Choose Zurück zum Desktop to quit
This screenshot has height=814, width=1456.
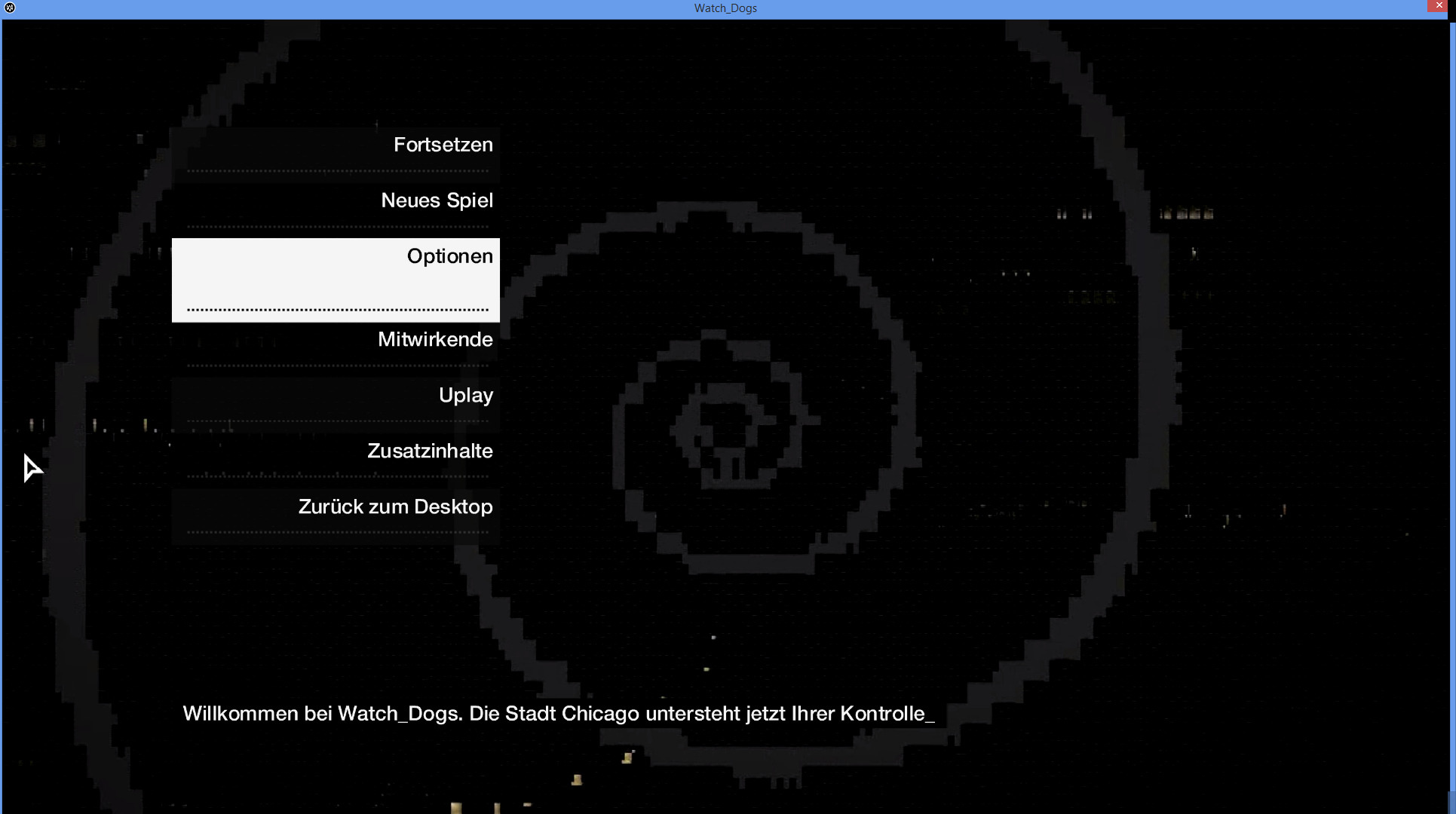tap(395, 507)
